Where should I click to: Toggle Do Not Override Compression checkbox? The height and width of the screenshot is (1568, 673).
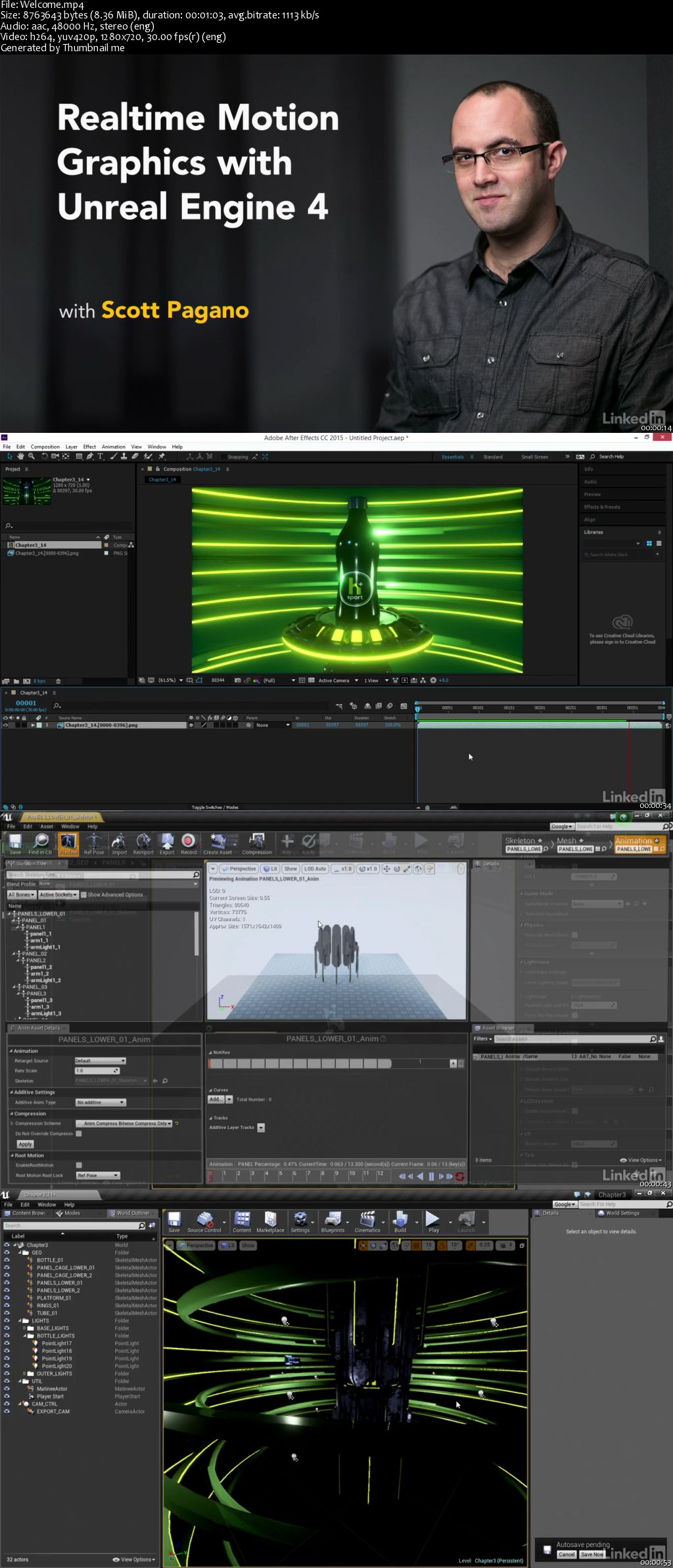coord(79,1133)
